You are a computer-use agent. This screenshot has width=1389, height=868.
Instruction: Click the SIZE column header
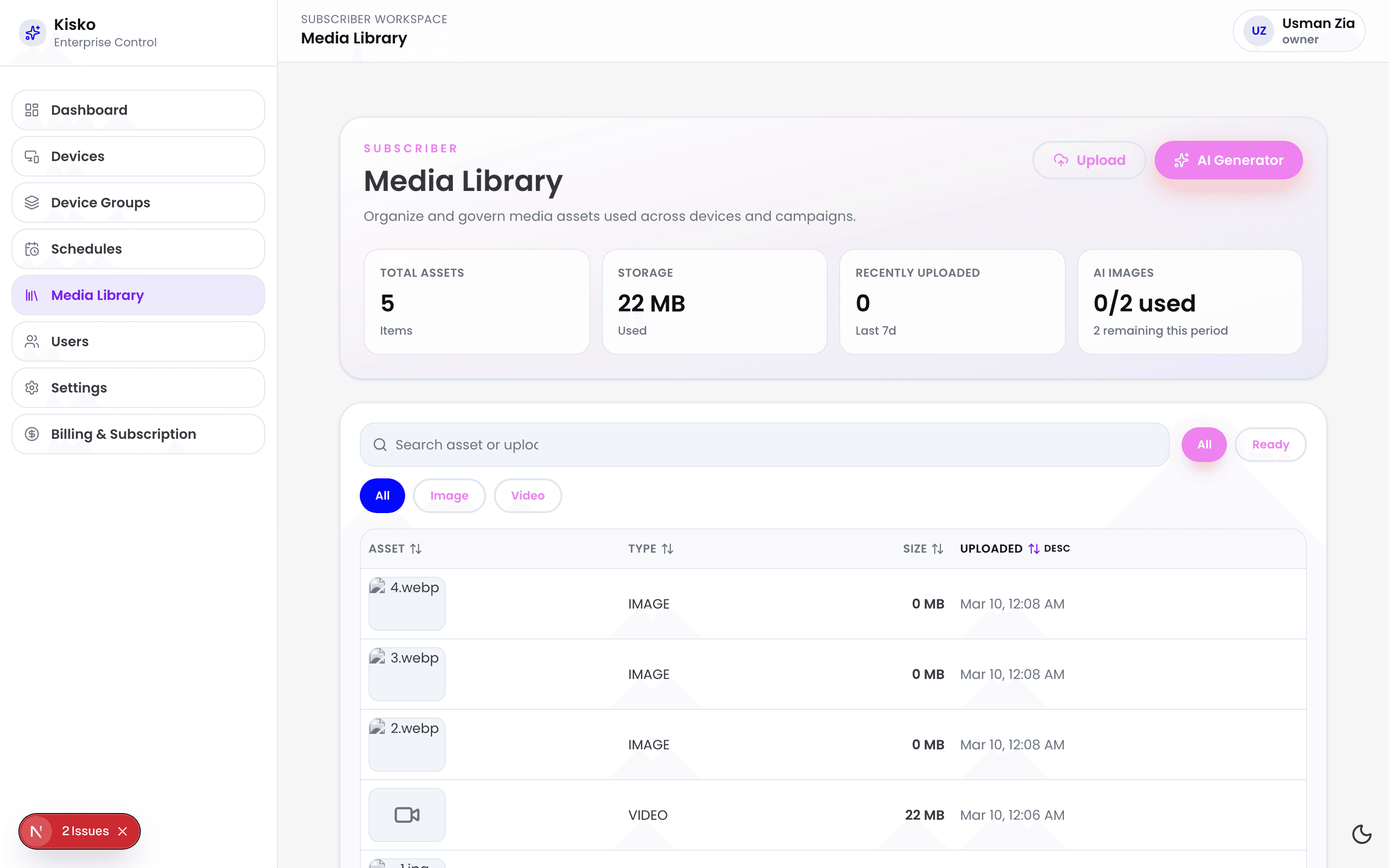tap(923, 549)
